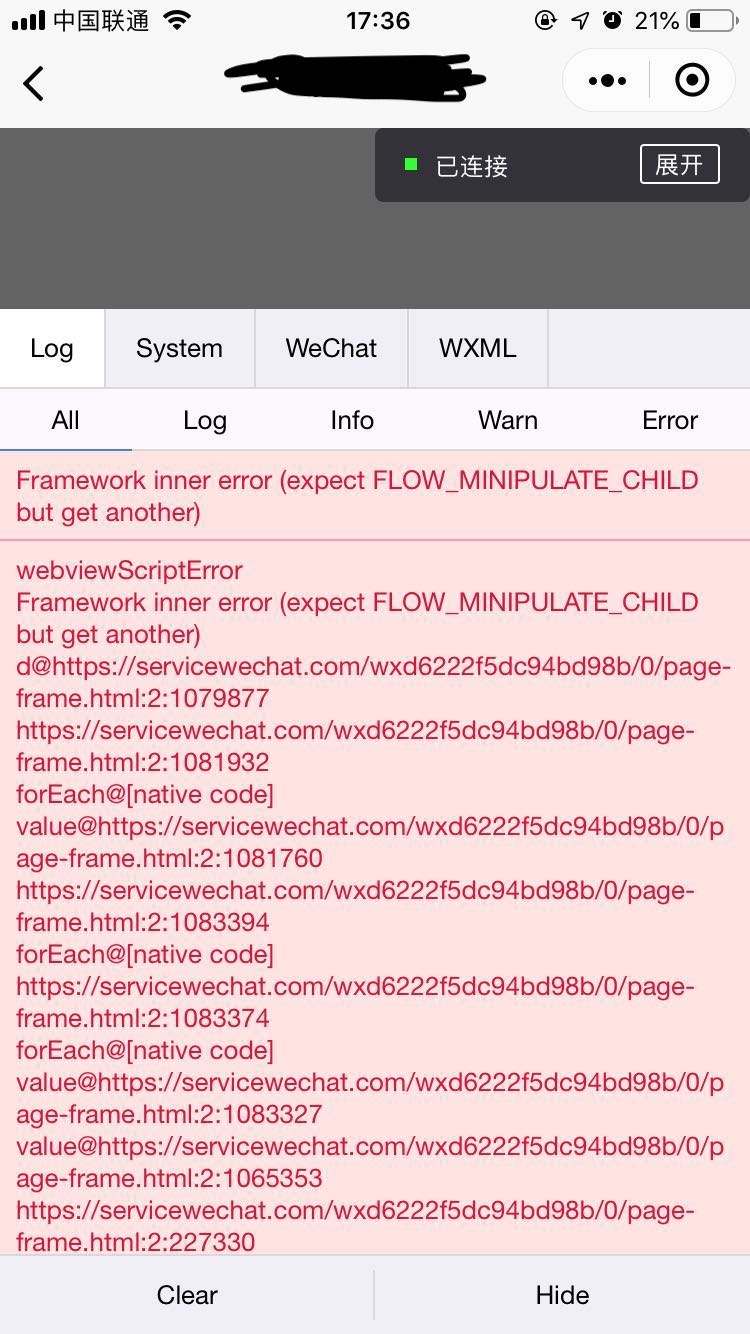Tap the stack line ending 2:1079877
Image resolution: width=750 pixels, height=1334 pixels.
pyautogui.click(x=374, y=682)
